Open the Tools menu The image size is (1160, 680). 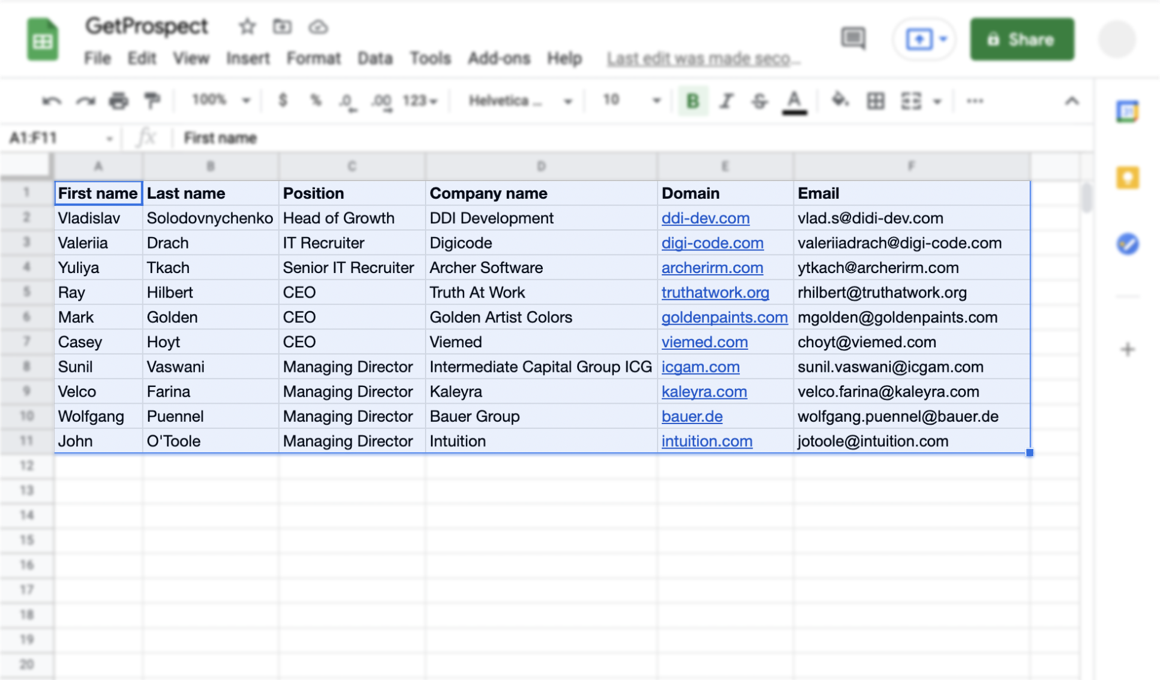(x=430, y=58)
